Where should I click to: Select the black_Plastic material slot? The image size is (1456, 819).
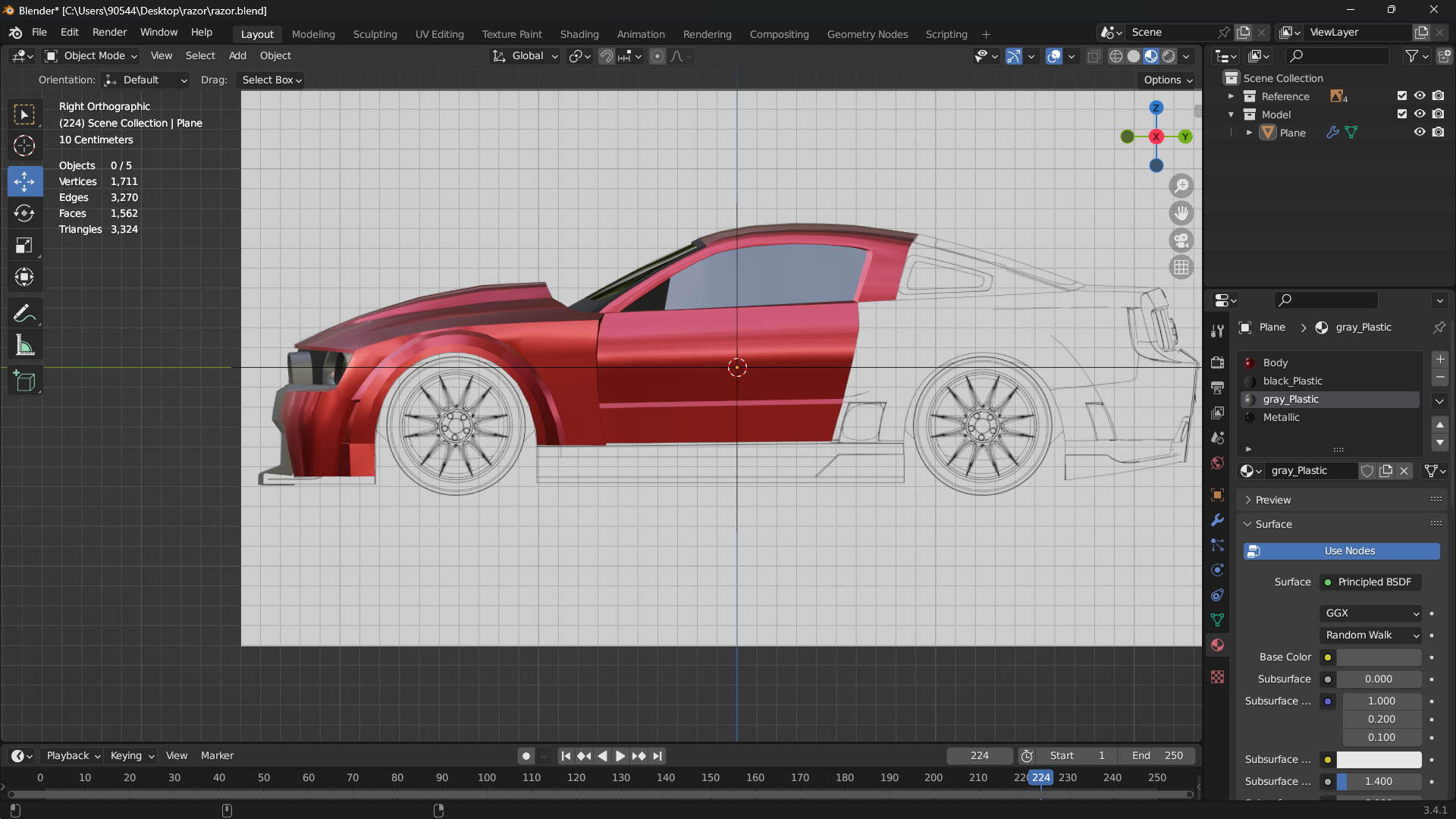point(1292,381)
